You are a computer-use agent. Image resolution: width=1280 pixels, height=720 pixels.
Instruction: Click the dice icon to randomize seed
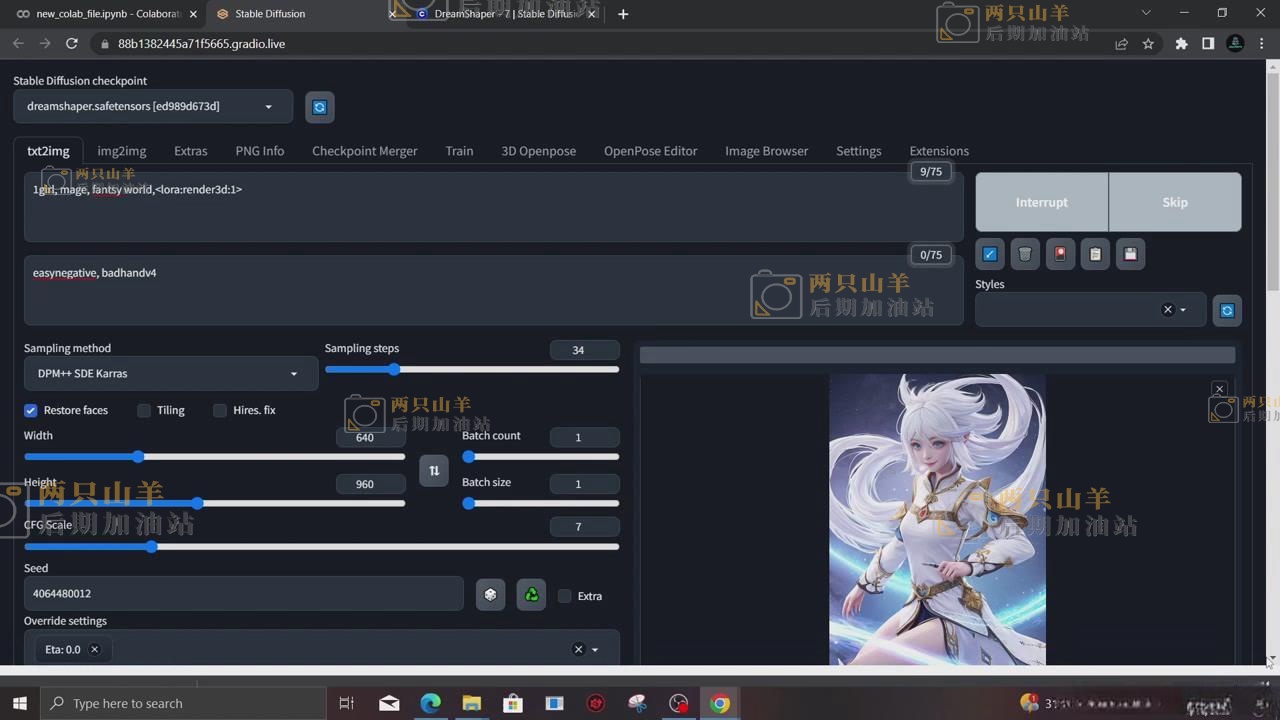[x=490, y=595]
